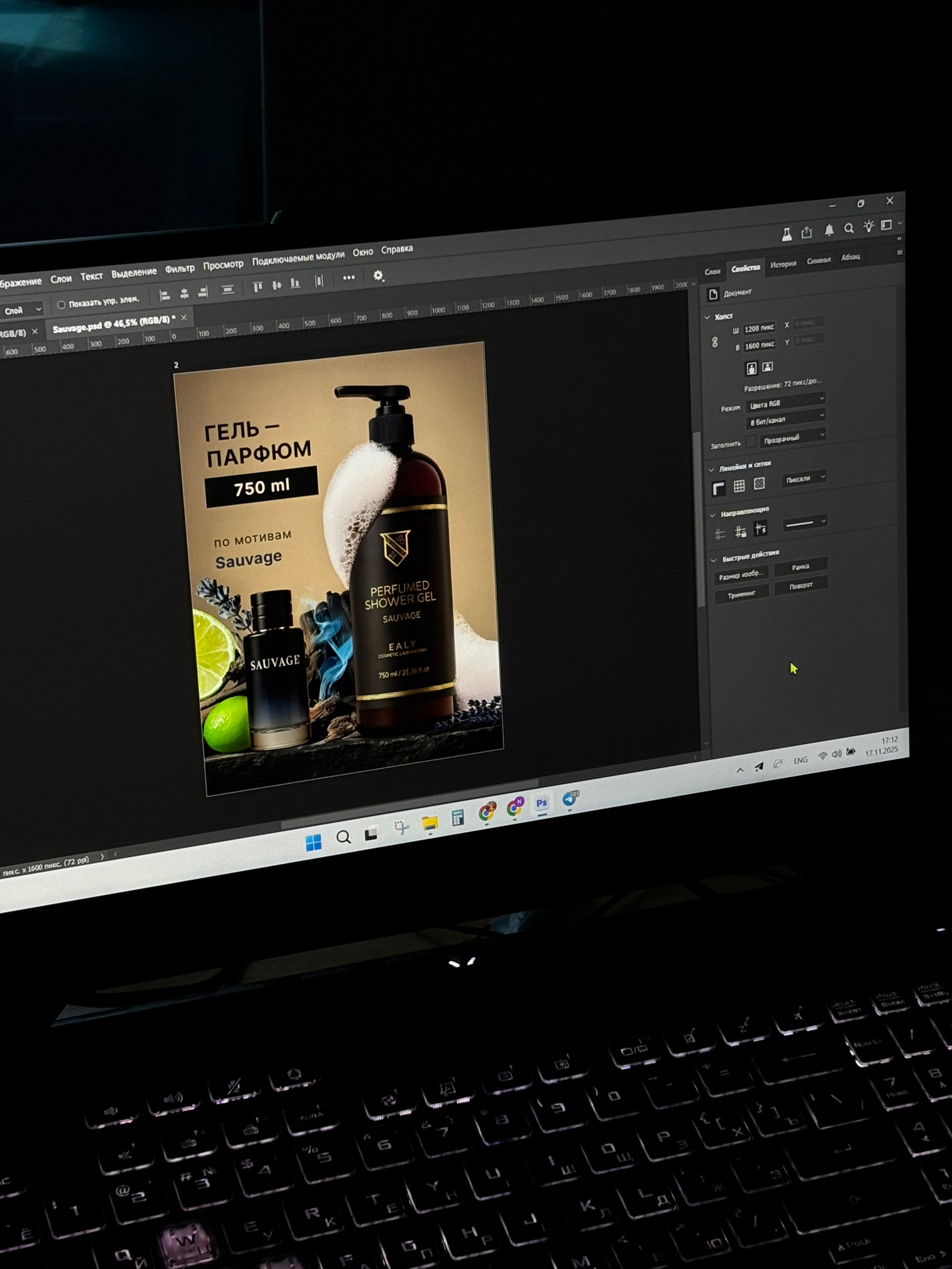The image size is (952, 1269).
Task: Open the lightbulb Discover panel
Action: 869,226
